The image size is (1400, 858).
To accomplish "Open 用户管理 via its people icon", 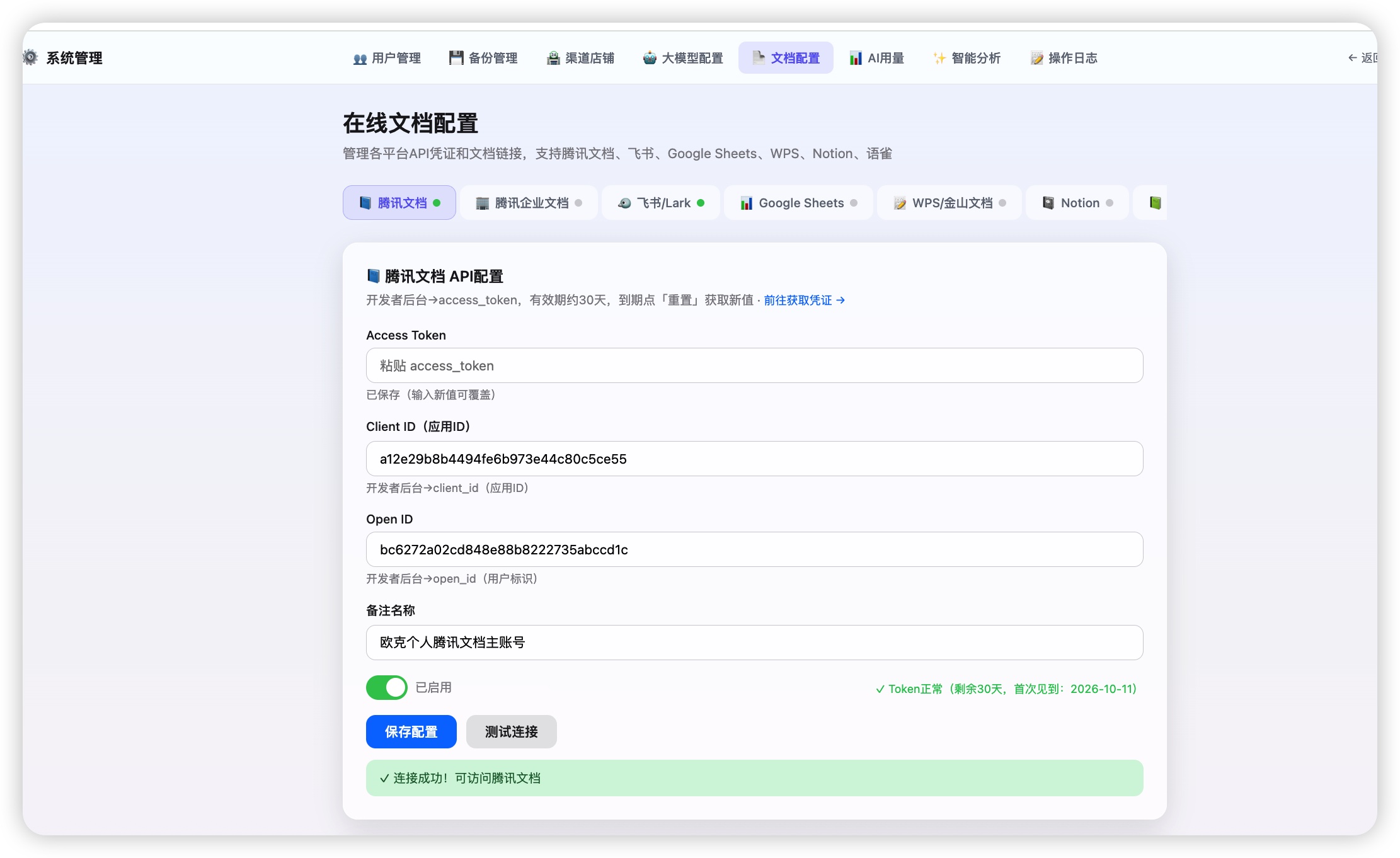I will 360,59.
